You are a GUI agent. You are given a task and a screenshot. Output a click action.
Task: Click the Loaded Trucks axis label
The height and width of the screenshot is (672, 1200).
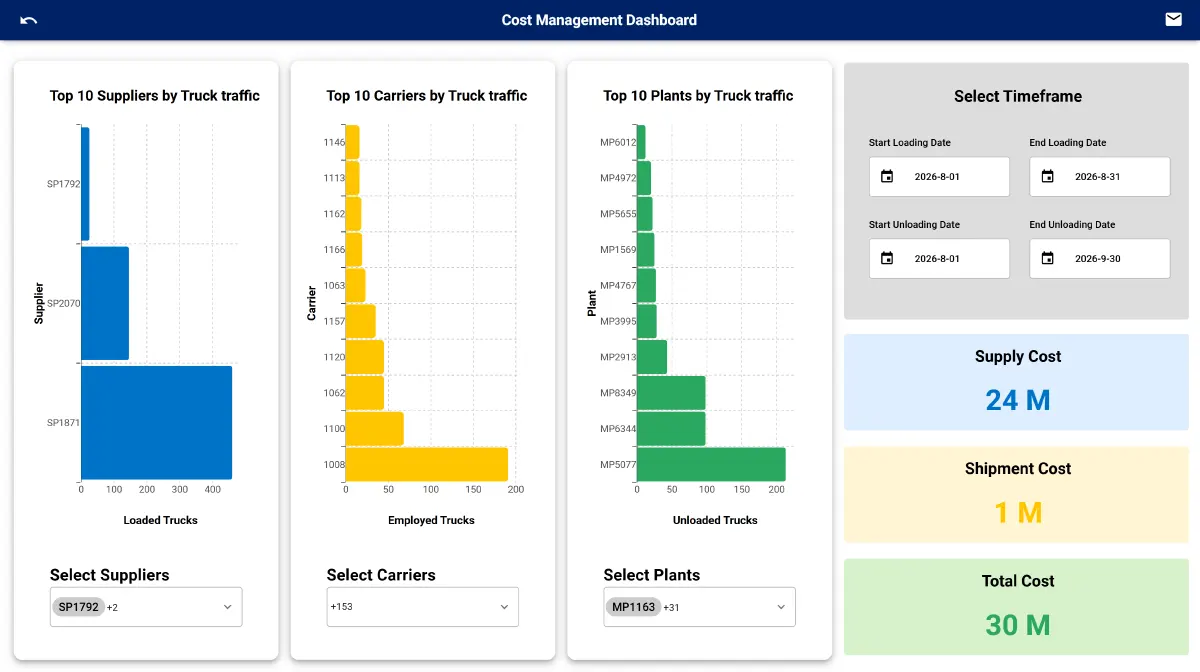[x=161, y=520]
